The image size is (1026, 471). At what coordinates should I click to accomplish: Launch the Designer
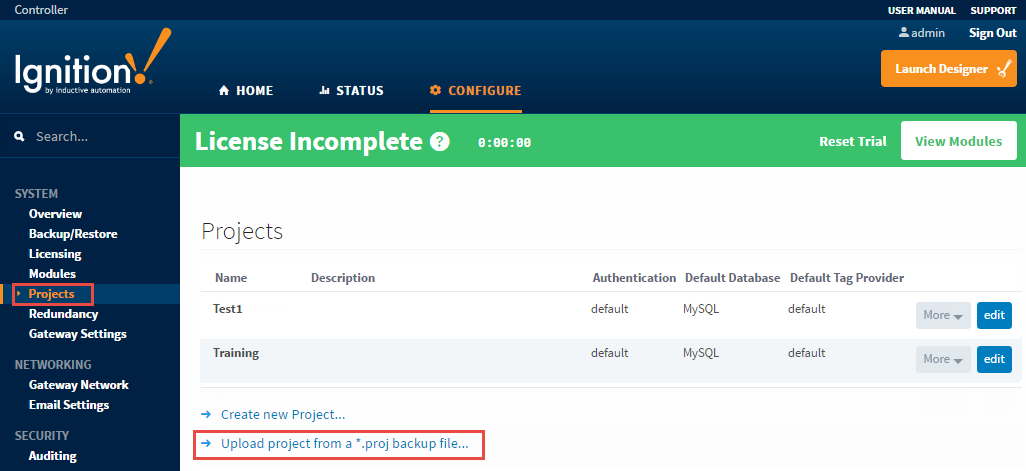[x=949, y=69]
